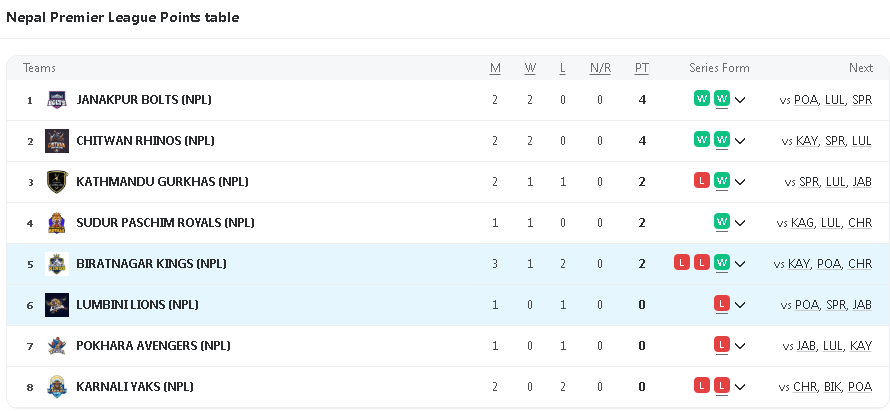Viewport: 890px width, 411px height.
Task: Expand Karnali Yaks series form chevron
Action: point(740,387)
